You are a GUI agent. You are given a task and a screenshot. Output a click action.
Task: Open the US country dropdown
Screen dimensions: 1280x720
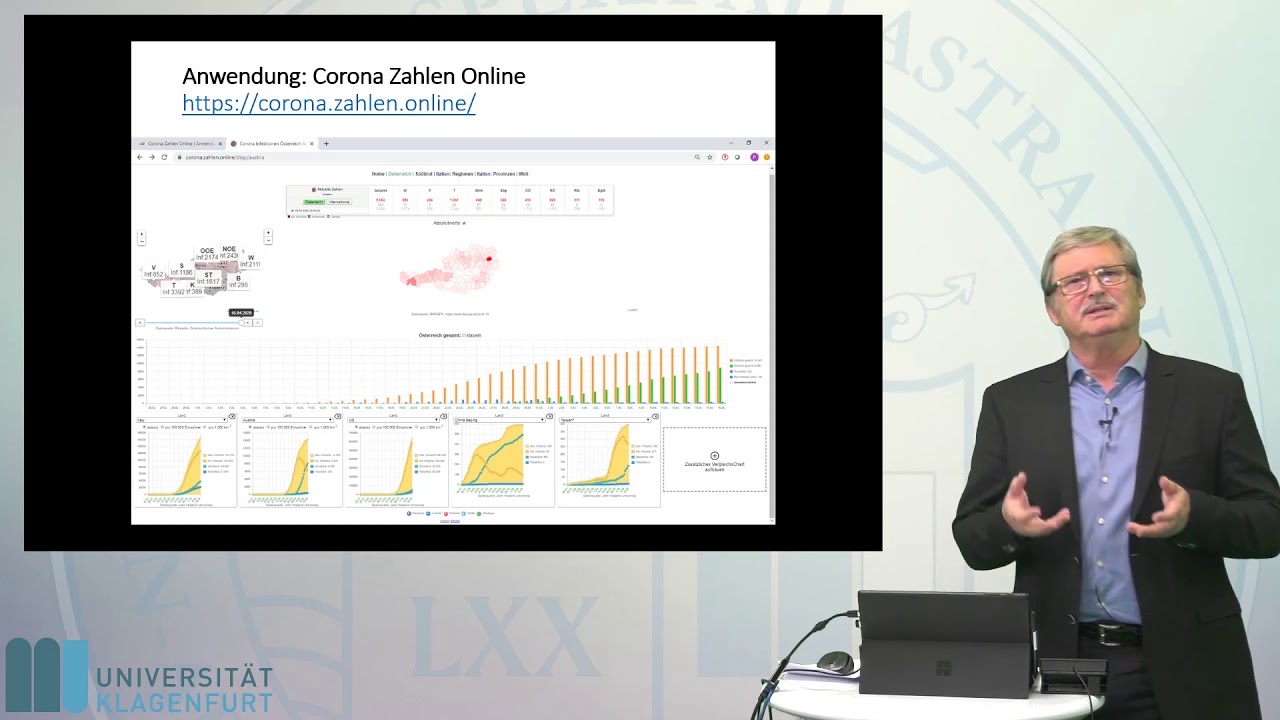394,420
